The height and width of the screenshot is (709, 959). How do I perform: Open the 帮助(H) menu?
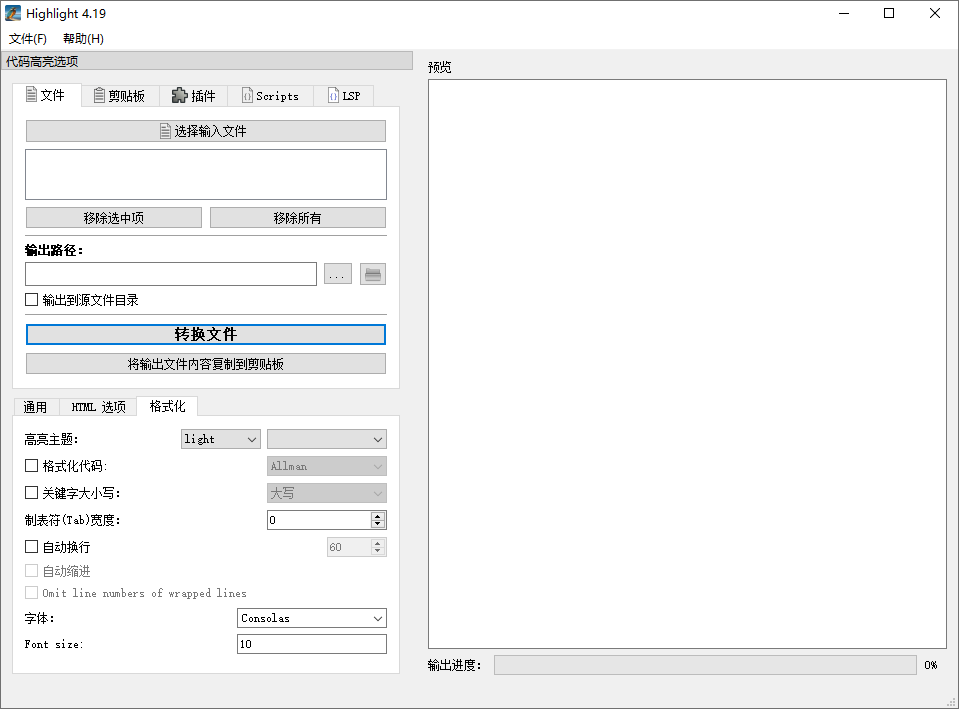pos(83,39)
